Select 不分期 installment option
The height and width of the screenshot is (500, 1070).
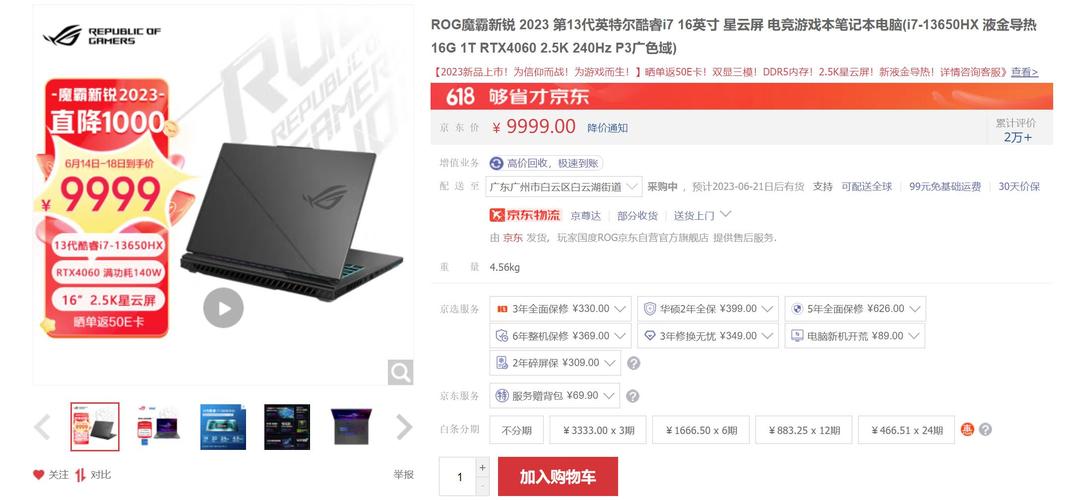517,430
